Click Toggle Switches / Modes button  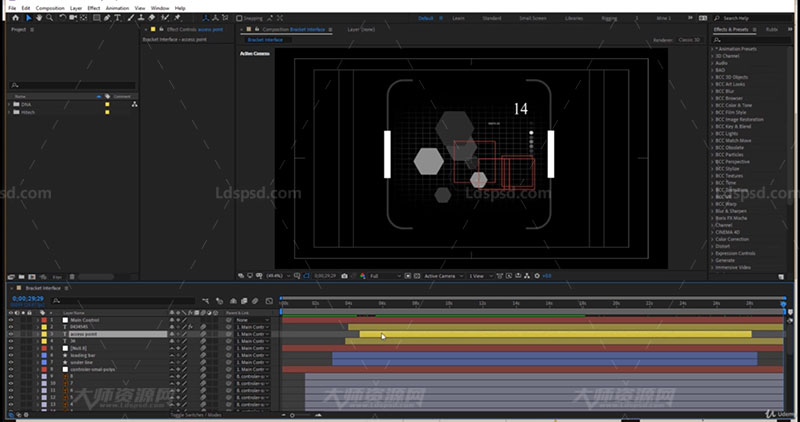click(196, 415)
